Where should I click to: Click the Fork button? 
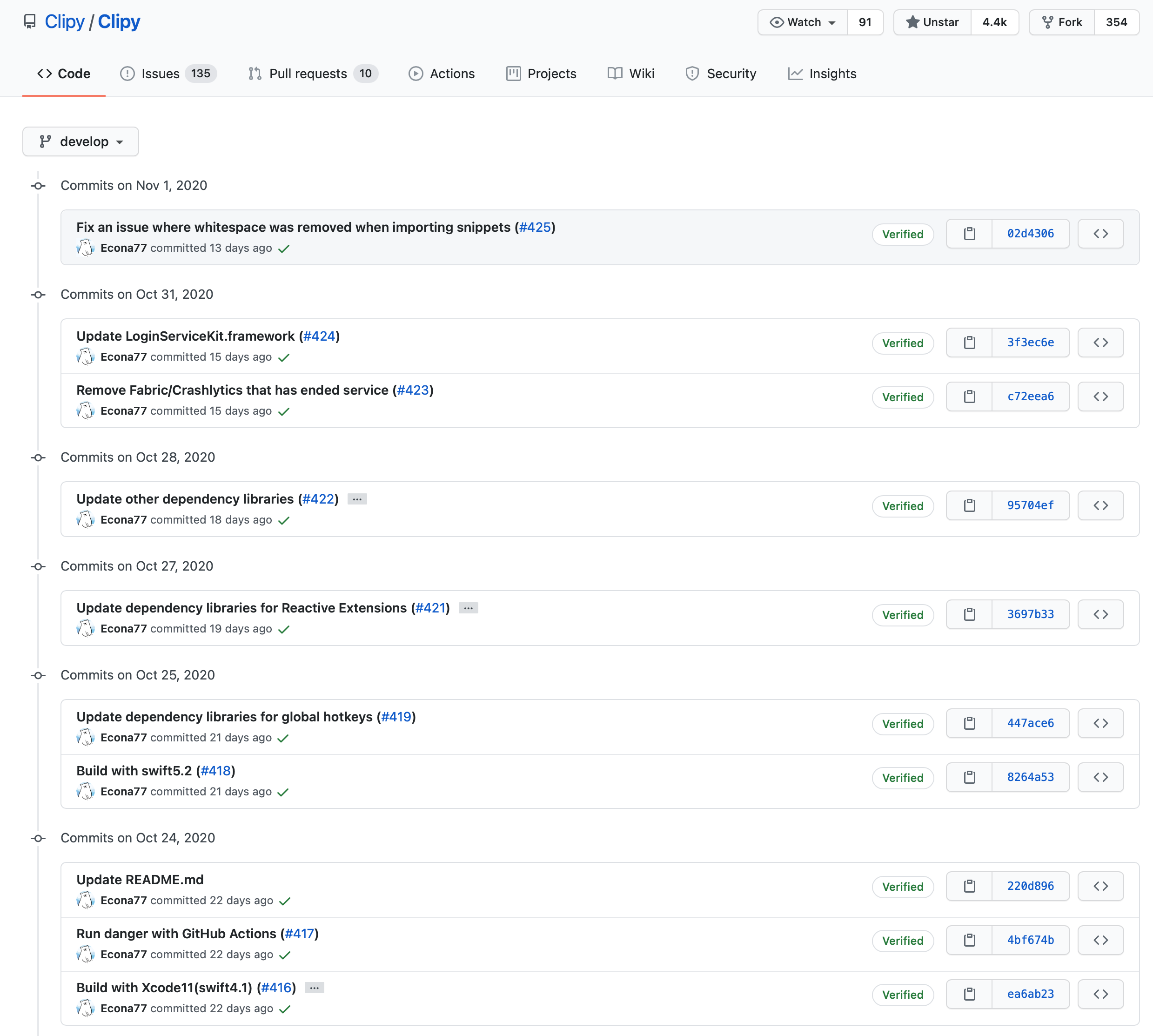pos(1061,22)
